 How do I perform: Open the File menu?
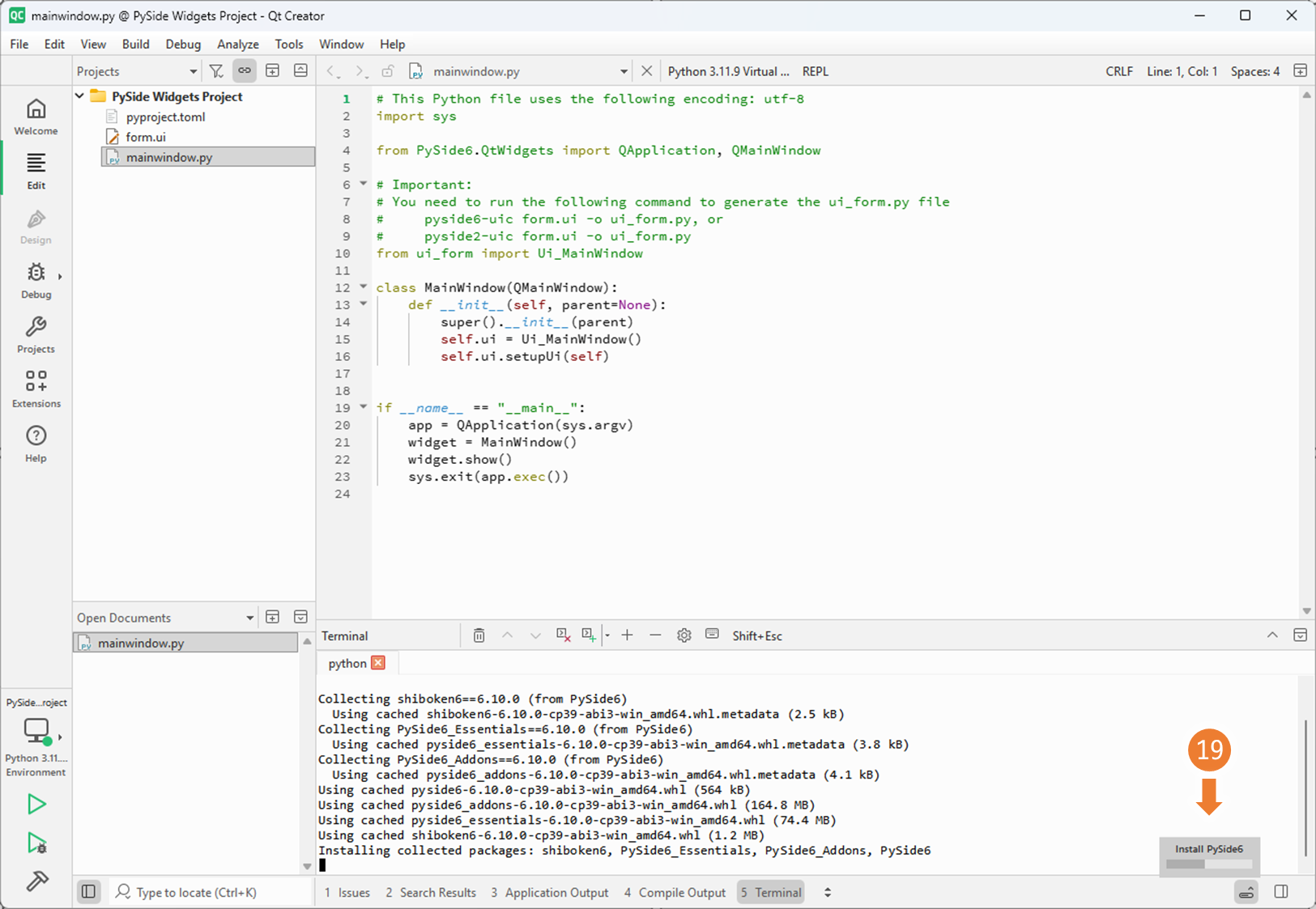19,44
